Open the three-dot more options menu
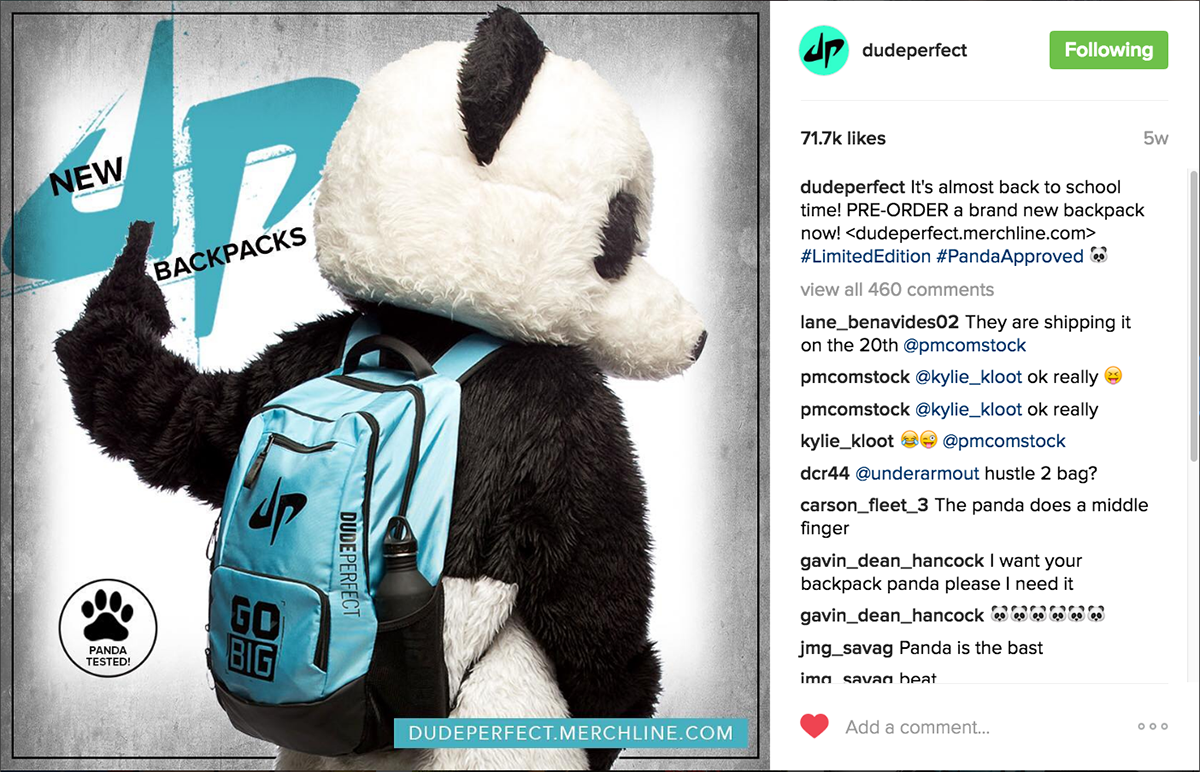1200x772 pixels. click(x=1152, y=727)
